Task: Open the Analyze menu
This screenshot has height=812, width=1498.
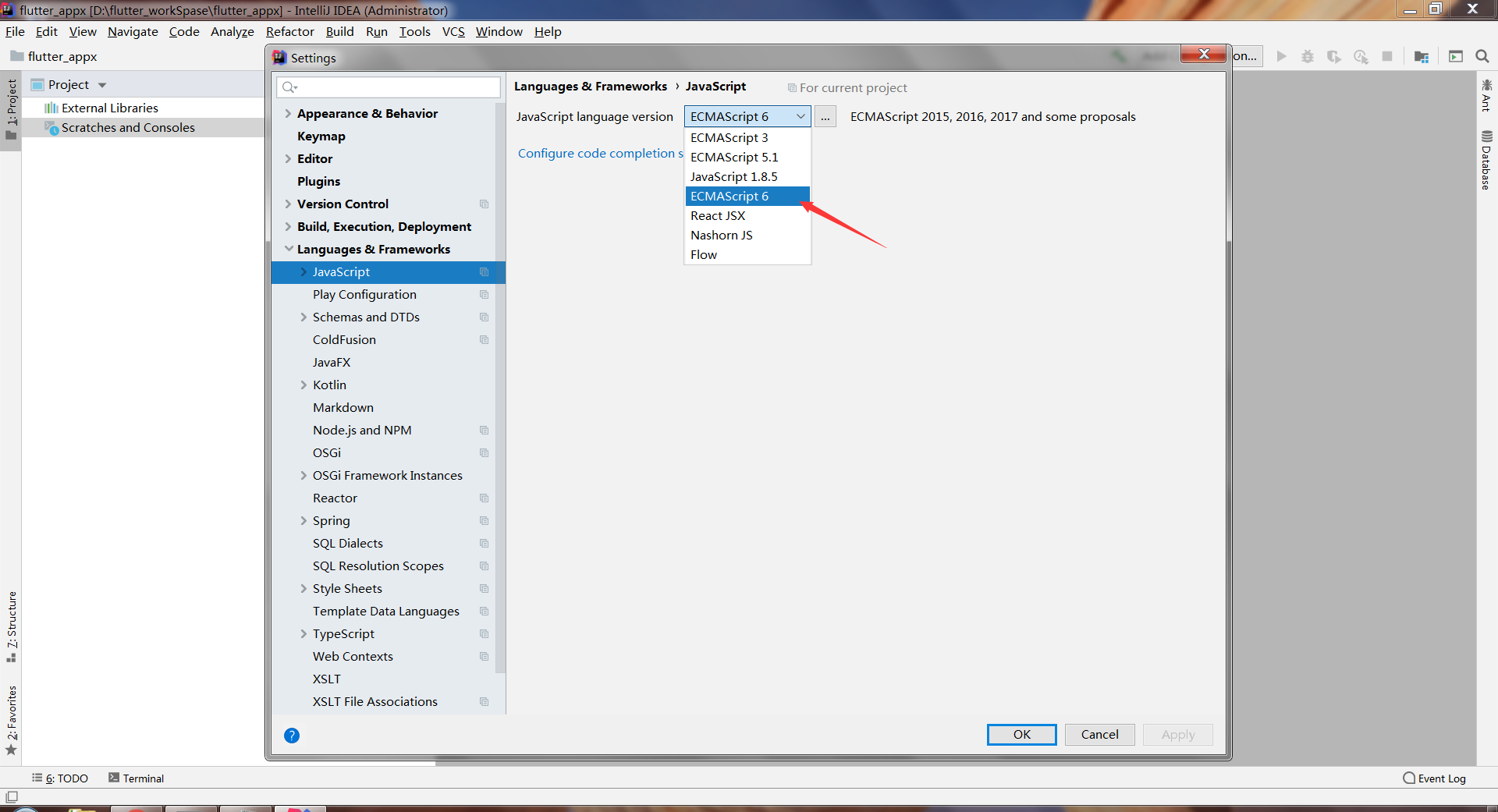Action: pyautogui.click(x=232, y=31)
